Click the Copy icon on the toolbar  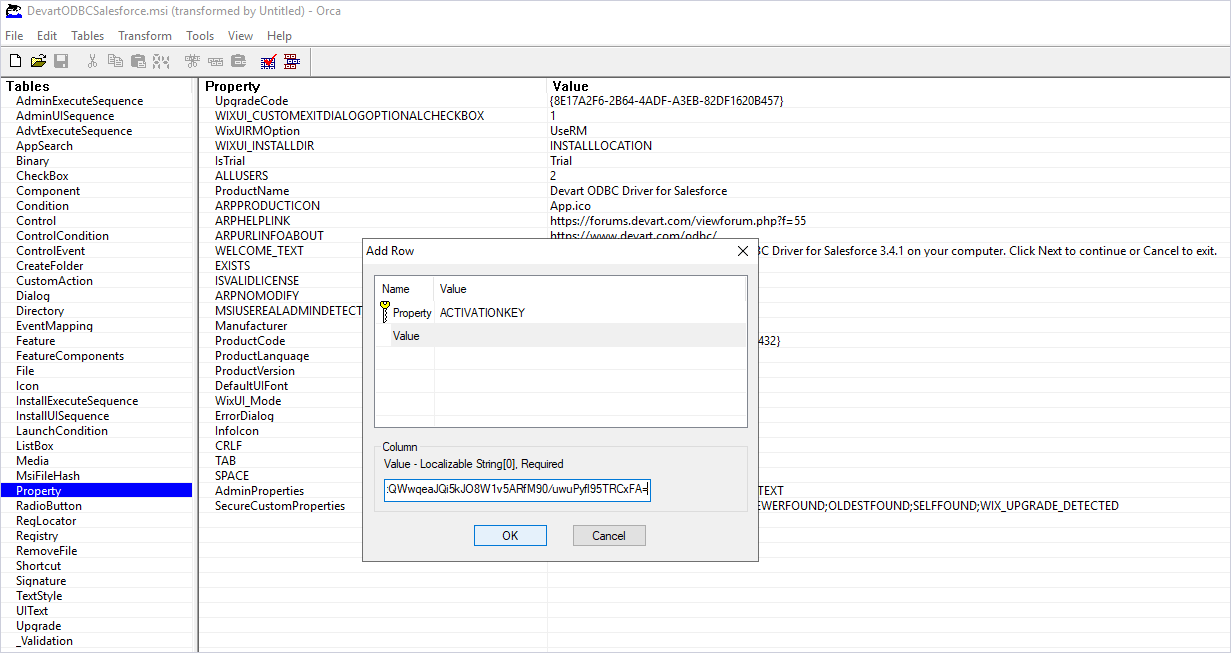click(114, 60)
